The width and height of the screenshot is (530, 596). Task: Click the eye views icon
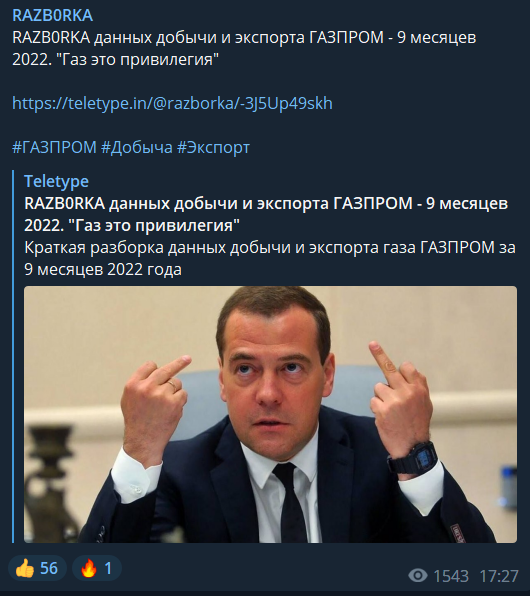(x=418, y=575)
